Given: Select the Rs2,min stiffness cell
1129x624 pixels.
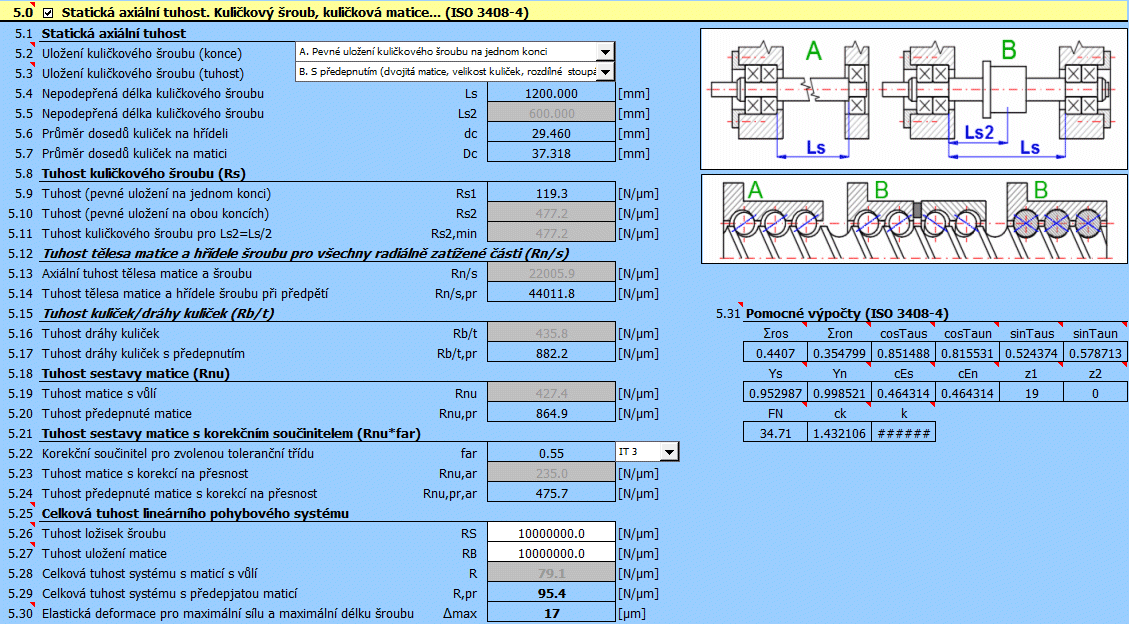Looking at the screenshot, I should tap(552, 234).
